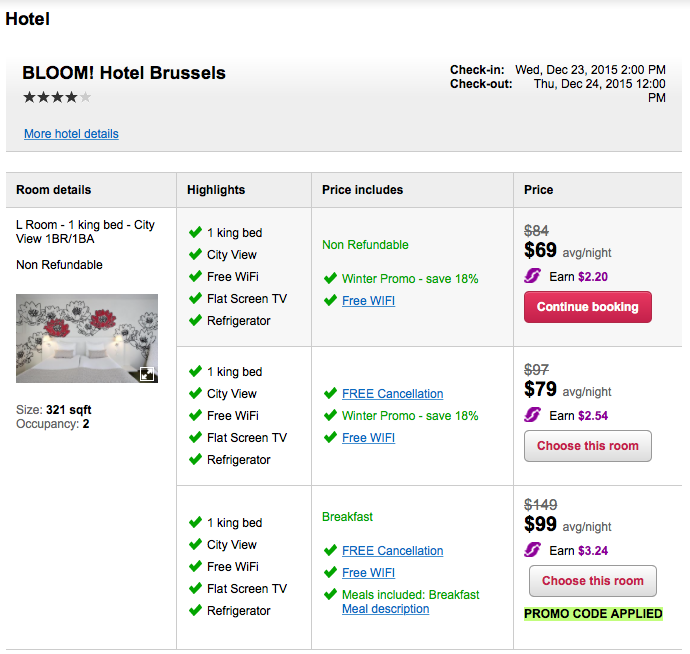Choose this room for $99 with breakfast
The height and width of the screenshot is (654, 690).
(592, 581)
